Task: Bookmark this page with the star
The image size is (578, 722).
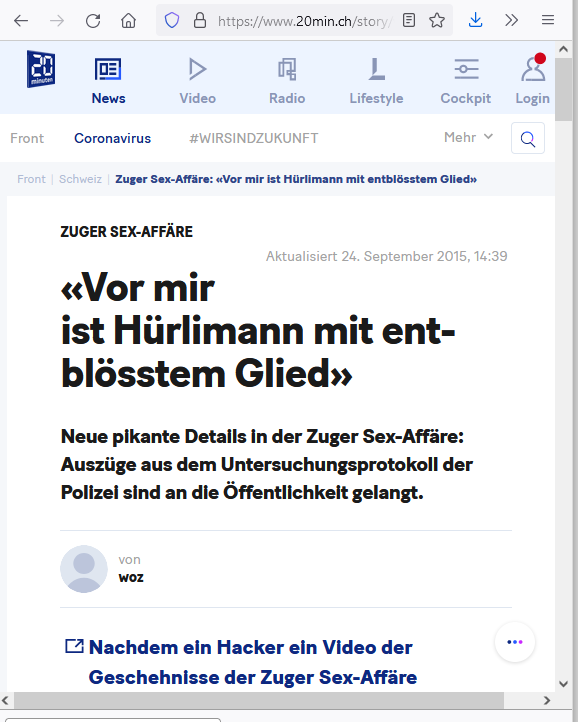Action: 437,20
